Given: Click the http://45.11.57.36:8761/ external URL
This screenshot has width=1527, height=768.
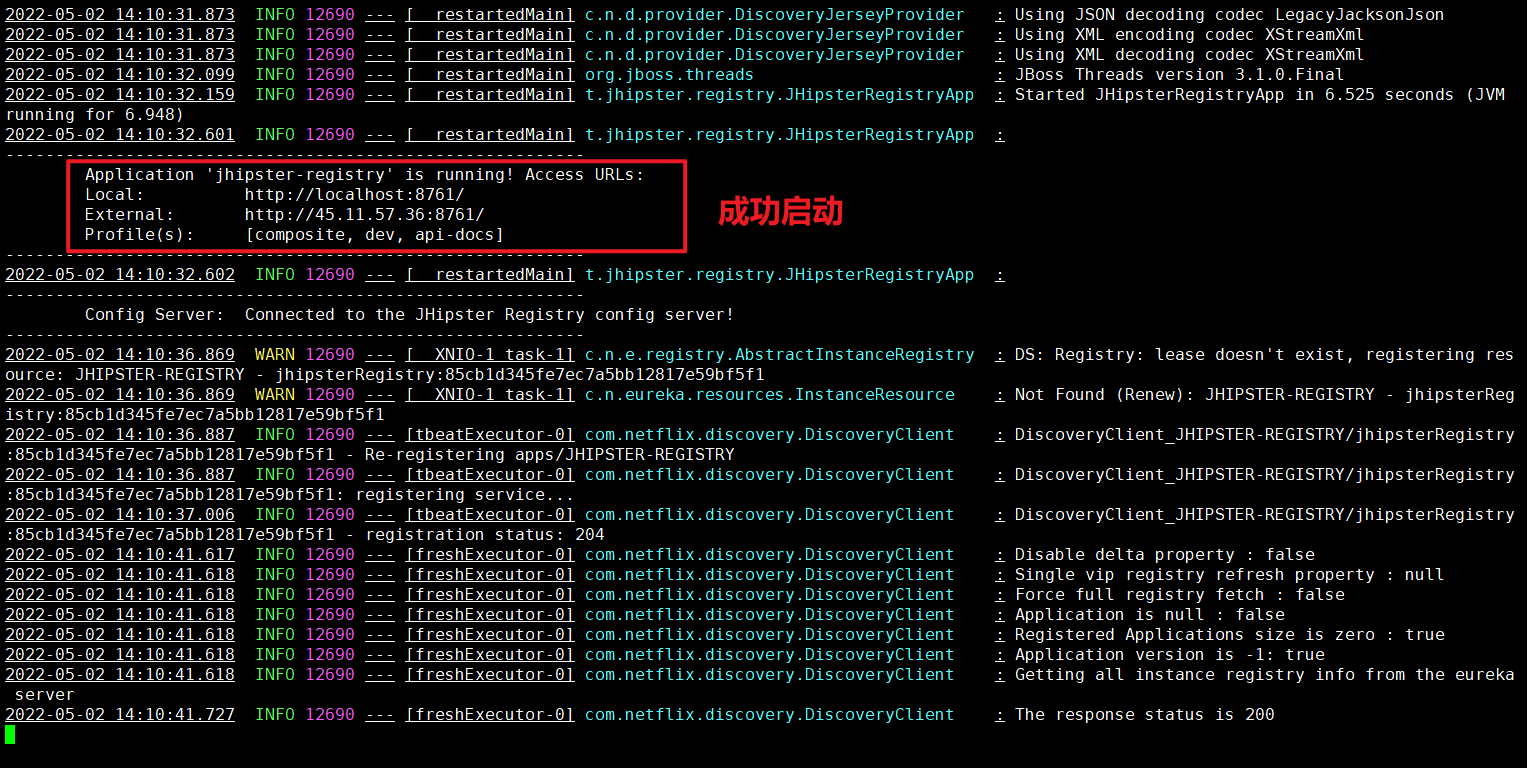Looking at the screenshot, I should point(364,214).
